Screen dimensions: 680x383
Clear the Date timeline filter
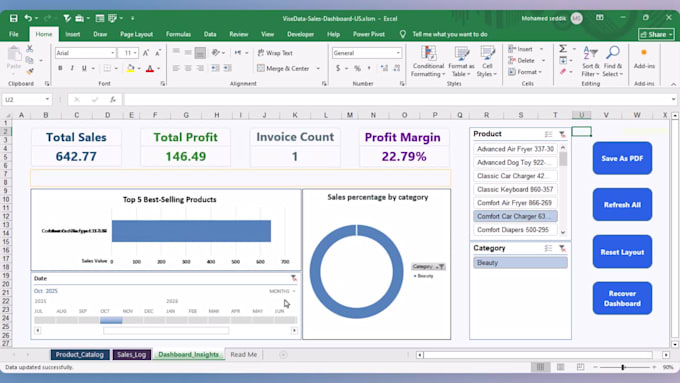coord(294,278)
